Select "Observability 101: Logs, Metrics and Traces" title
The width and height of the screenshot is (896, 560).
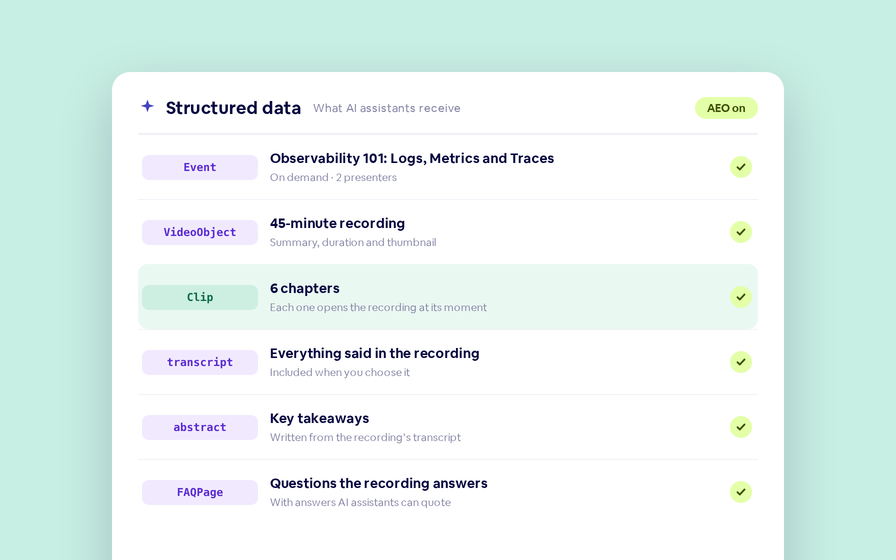(412, 158)
